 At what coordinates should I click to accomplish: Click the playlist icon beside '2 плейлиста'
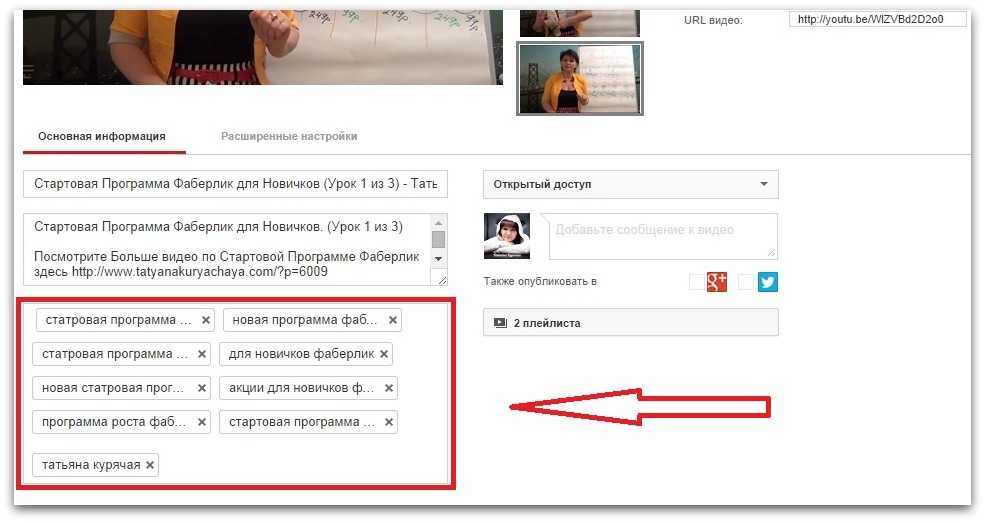[500, 323]
